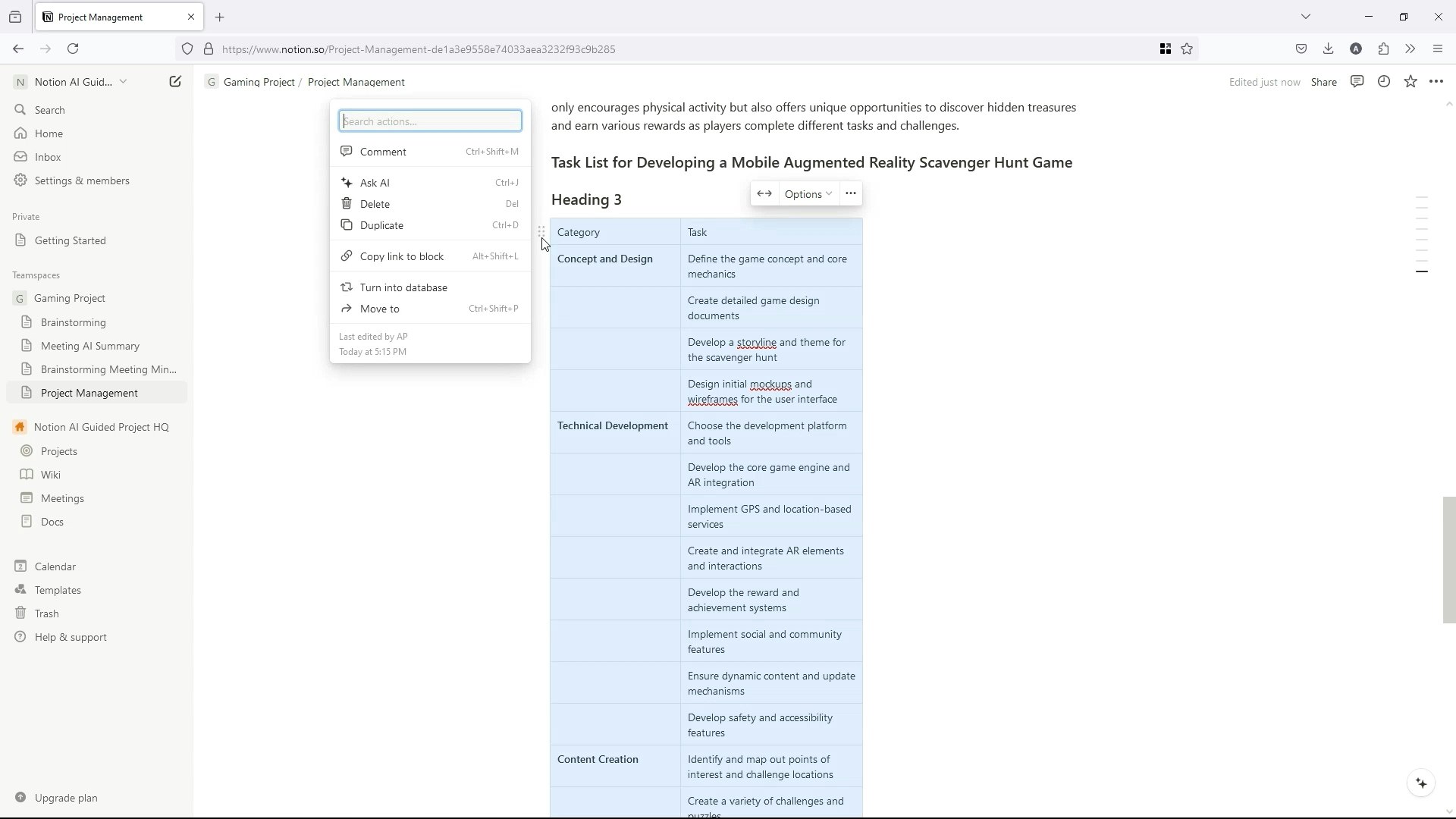Fit table to page width icon
Viewport: 1456px width, 819px height.
764,194
